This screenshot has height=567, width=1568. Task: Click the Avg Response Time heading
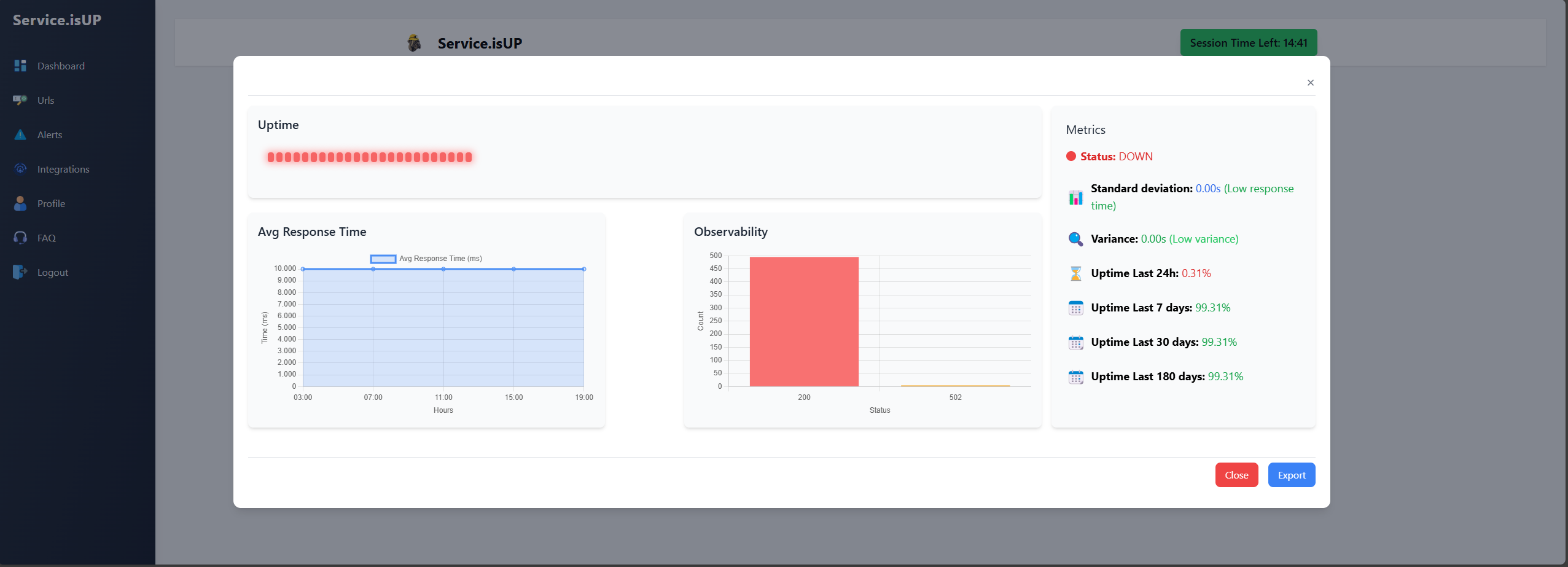[312, 232]
